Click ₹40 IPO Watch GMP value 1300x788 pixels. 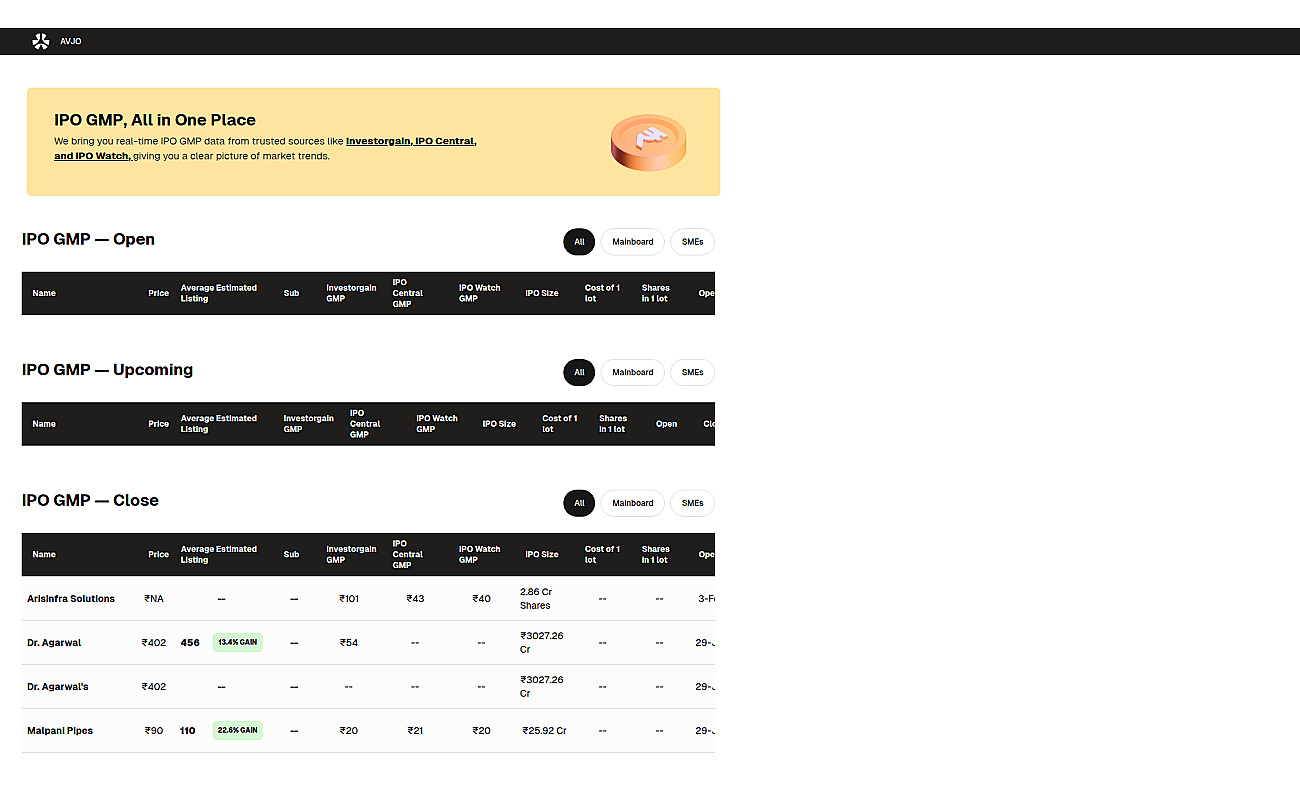point(482,599)
